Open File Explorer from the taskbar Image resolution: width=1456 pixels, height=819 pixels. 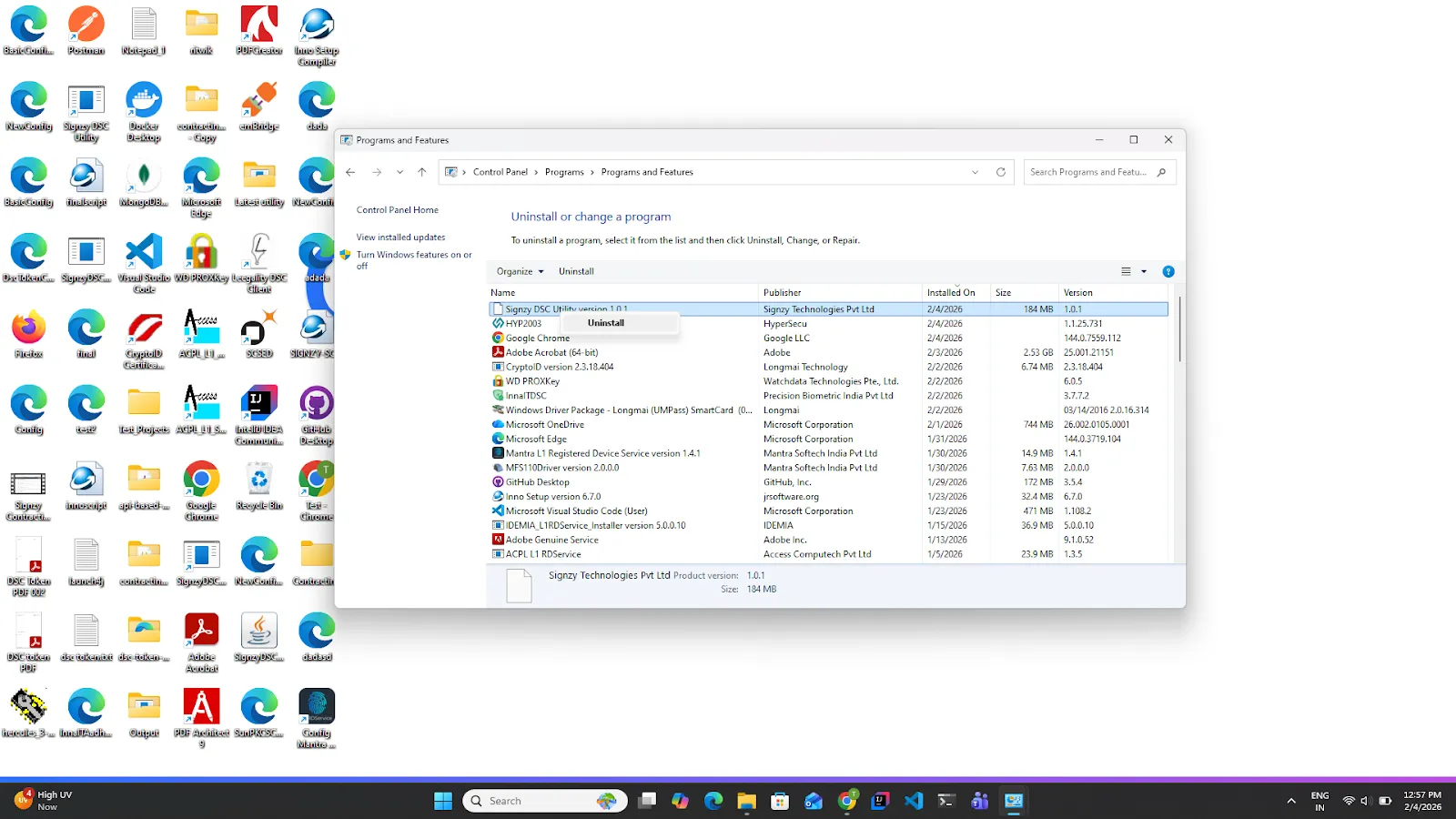tap(747, 801)
